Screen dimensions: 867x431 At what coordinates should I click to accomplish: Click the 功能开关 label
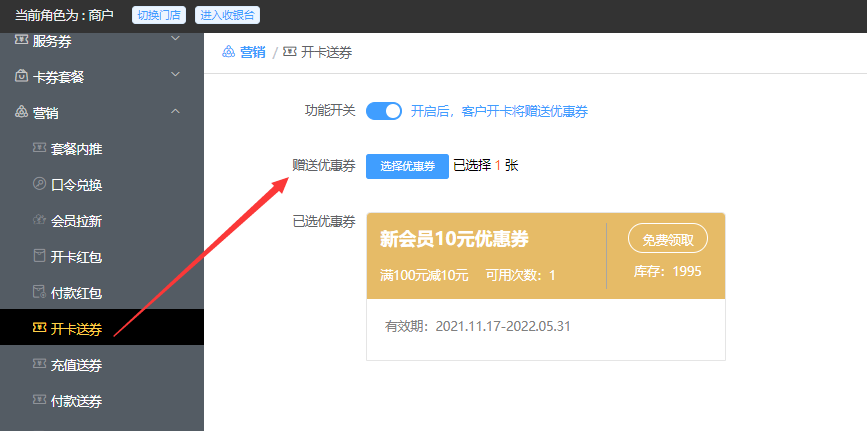330,110
